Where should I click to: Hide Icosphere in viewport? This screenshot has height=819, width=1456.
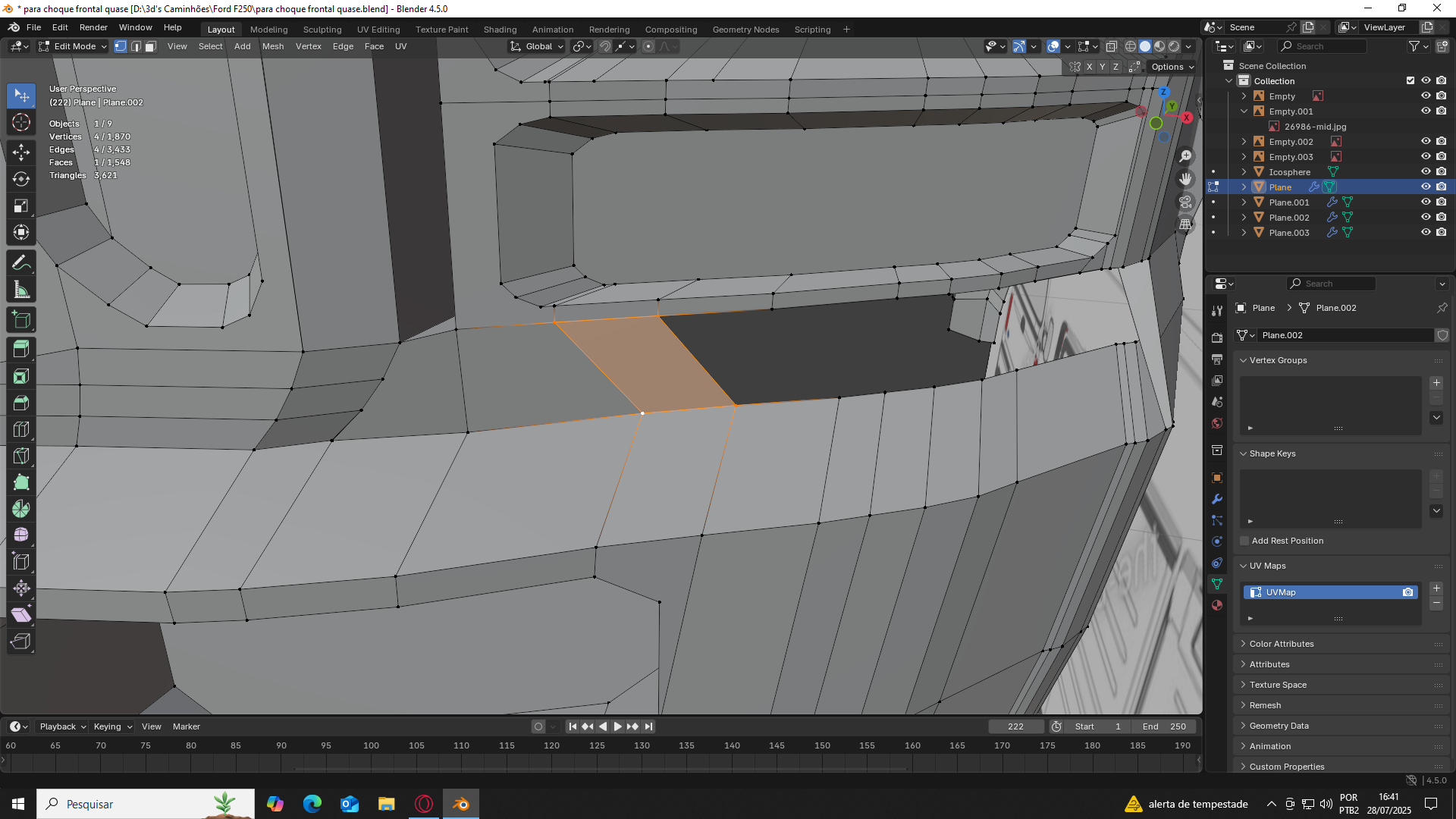[x=1426, y=172]
